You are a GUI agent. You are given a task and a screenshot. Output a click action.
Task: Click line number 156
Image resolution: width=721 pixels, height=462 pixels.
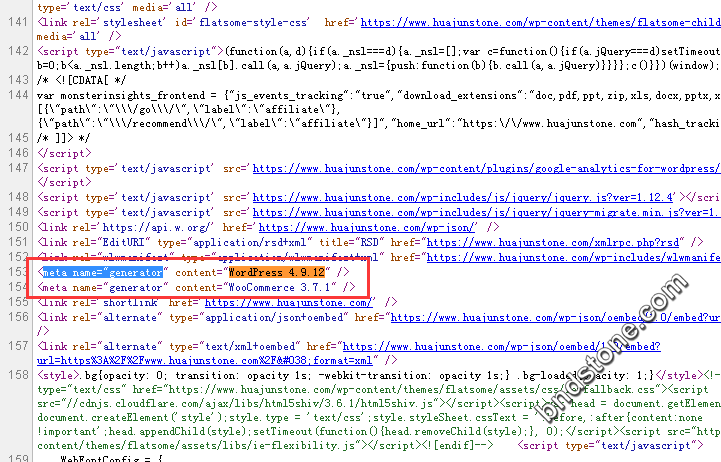(18, 317)
